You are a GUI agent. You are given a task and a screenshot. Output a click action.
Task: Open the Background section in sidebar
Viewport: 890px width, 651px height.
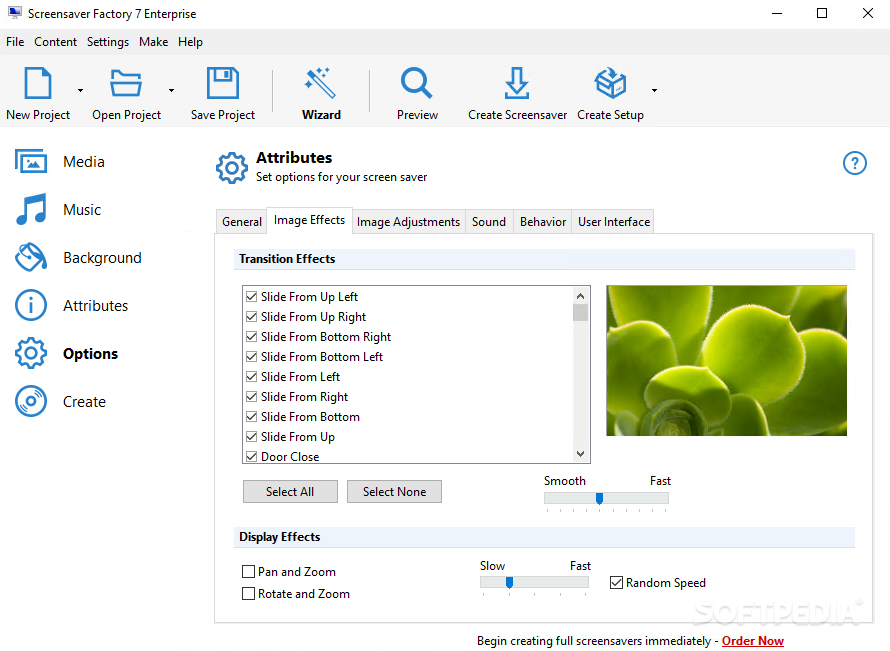pos(78,258)
